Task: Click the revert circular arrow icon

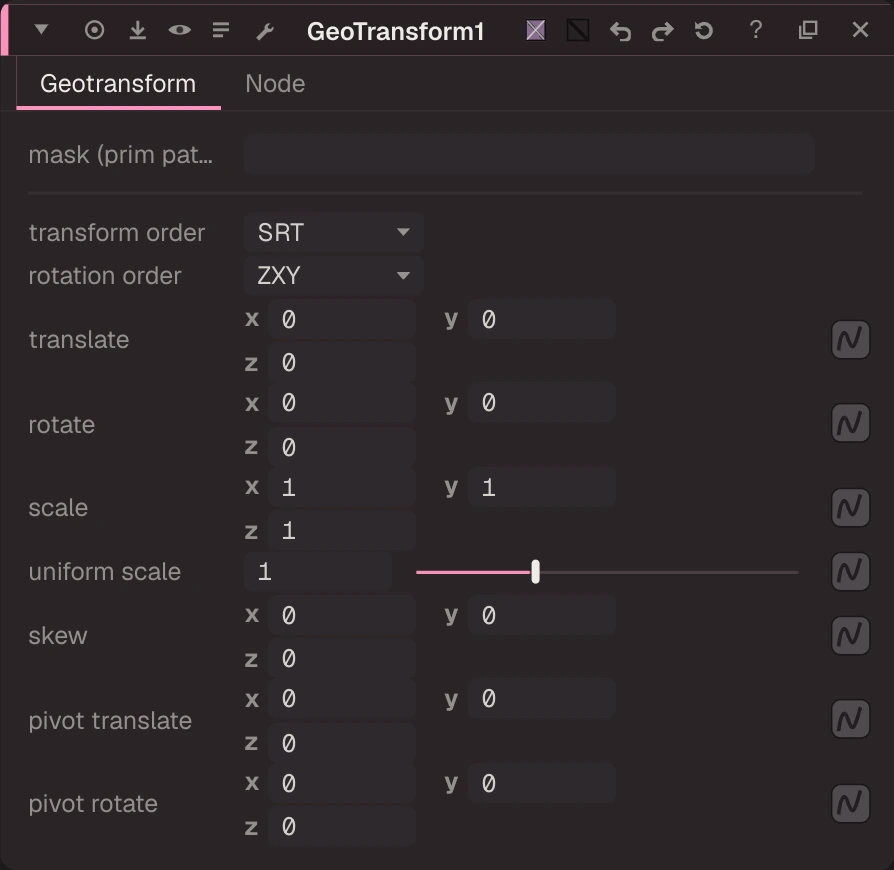Action: coord(704,30)
